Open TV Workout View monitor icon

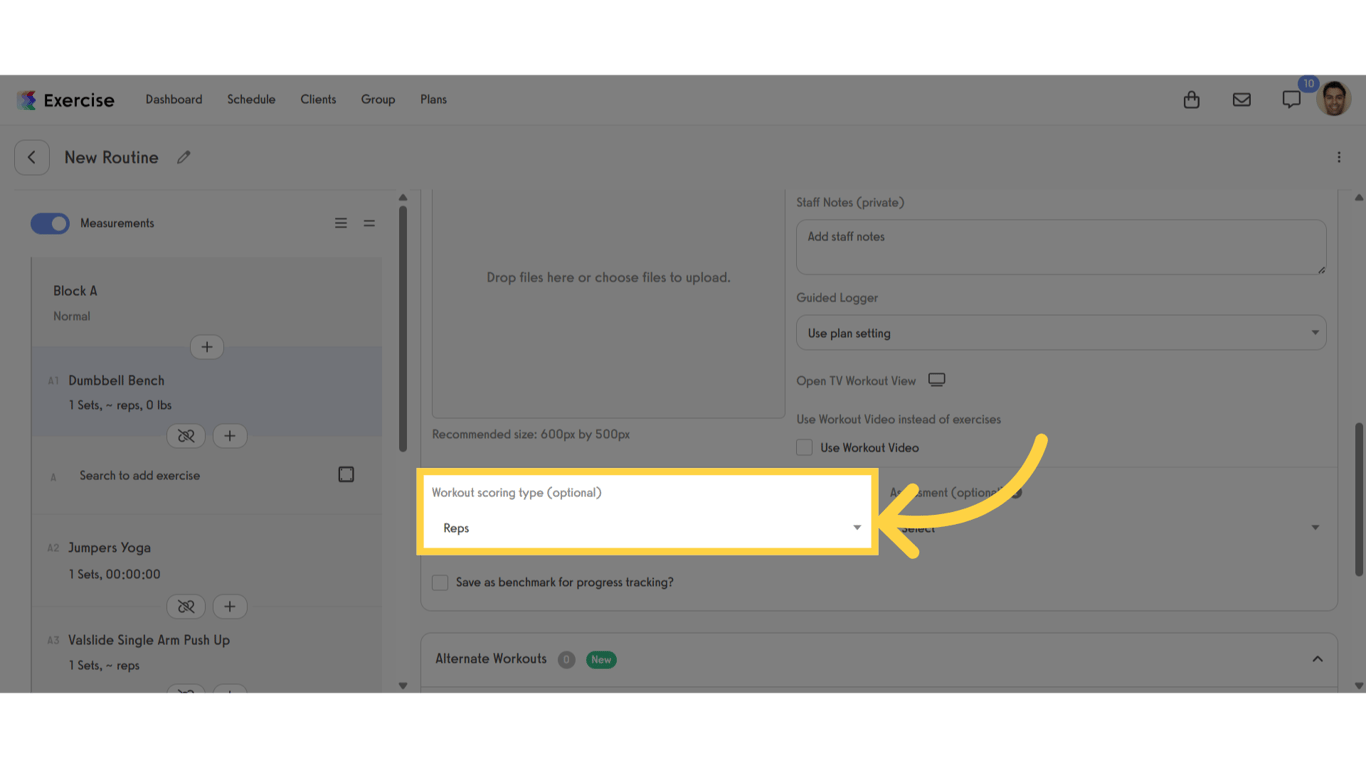point(936,380)
